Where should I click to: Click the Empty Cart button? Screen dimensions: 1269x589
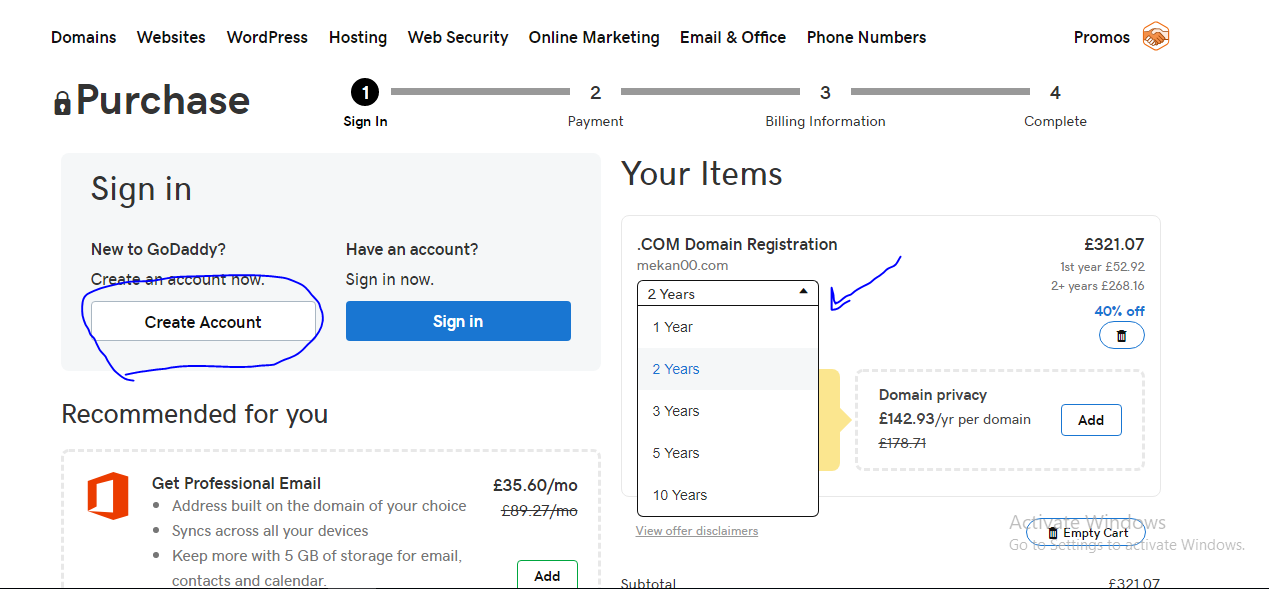[1086, 533]
